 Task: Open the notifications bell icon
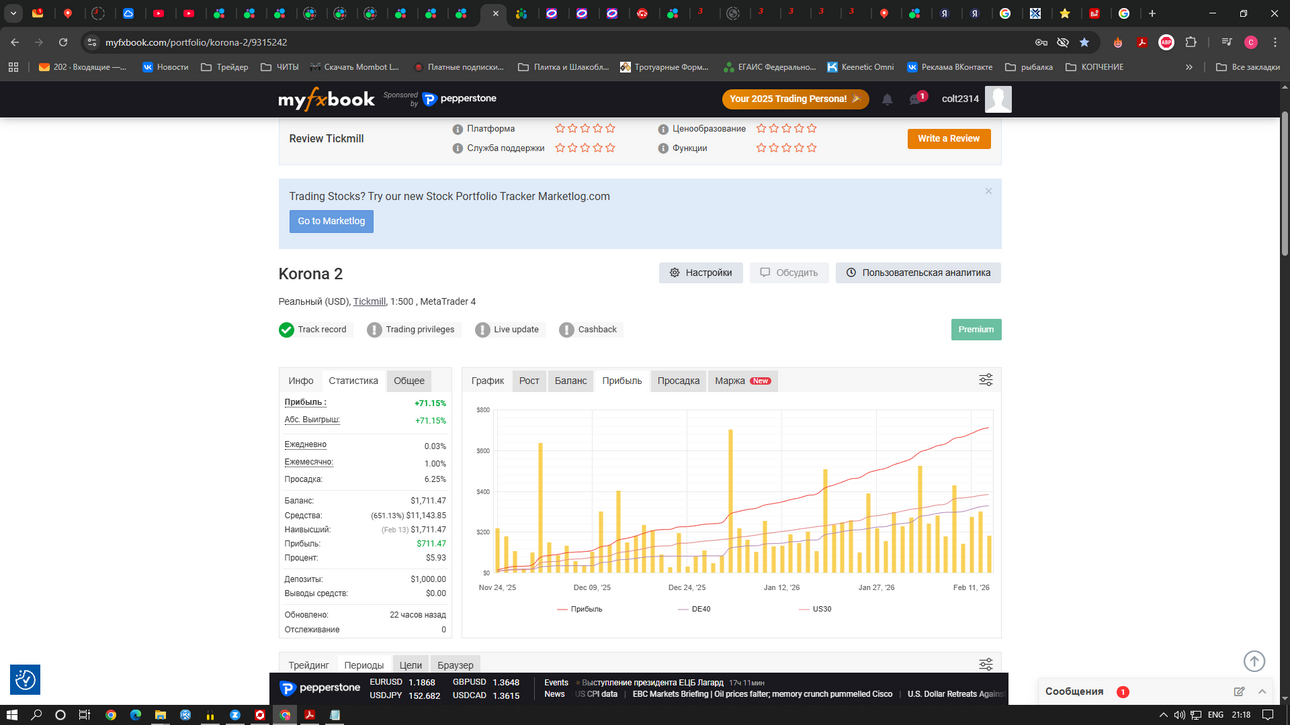(x=887, y=99)
